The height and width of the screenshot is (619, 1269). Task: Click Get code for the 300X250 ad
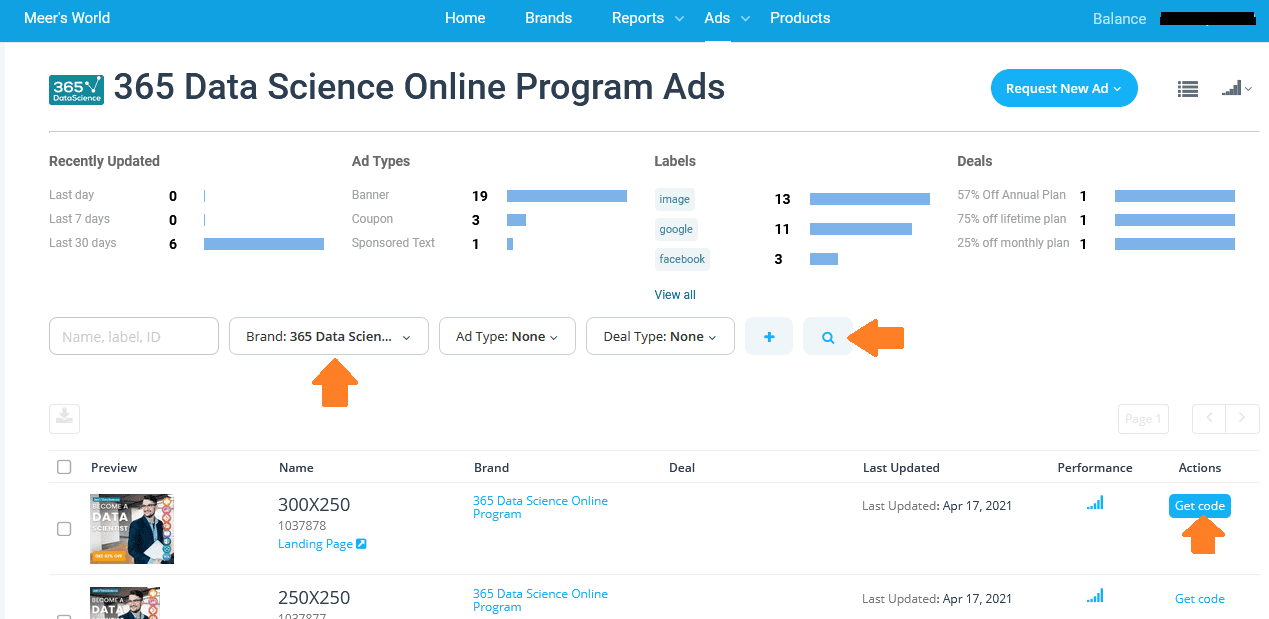click(1199, 506)
